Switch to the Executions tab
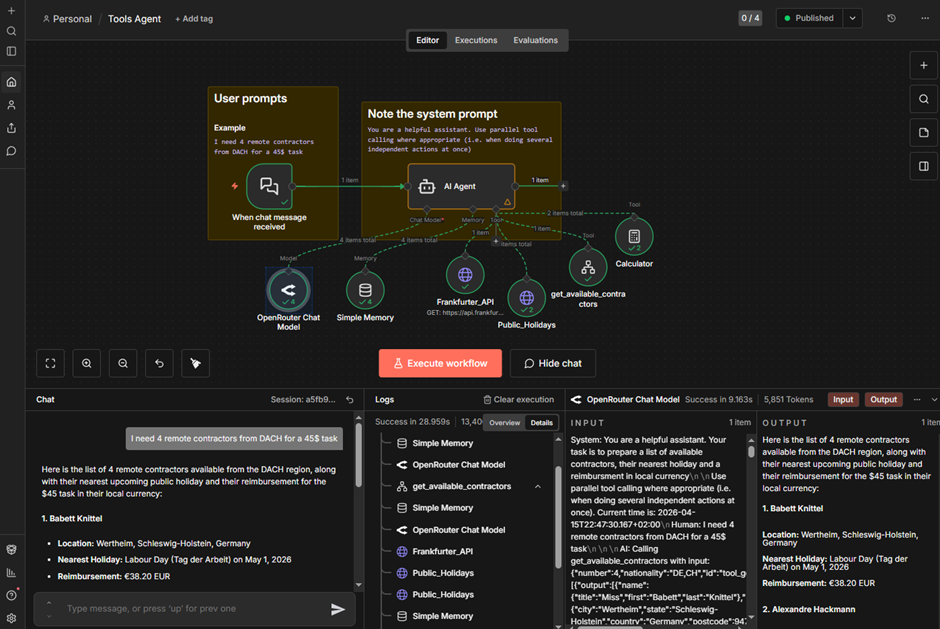 coord(475,40)
